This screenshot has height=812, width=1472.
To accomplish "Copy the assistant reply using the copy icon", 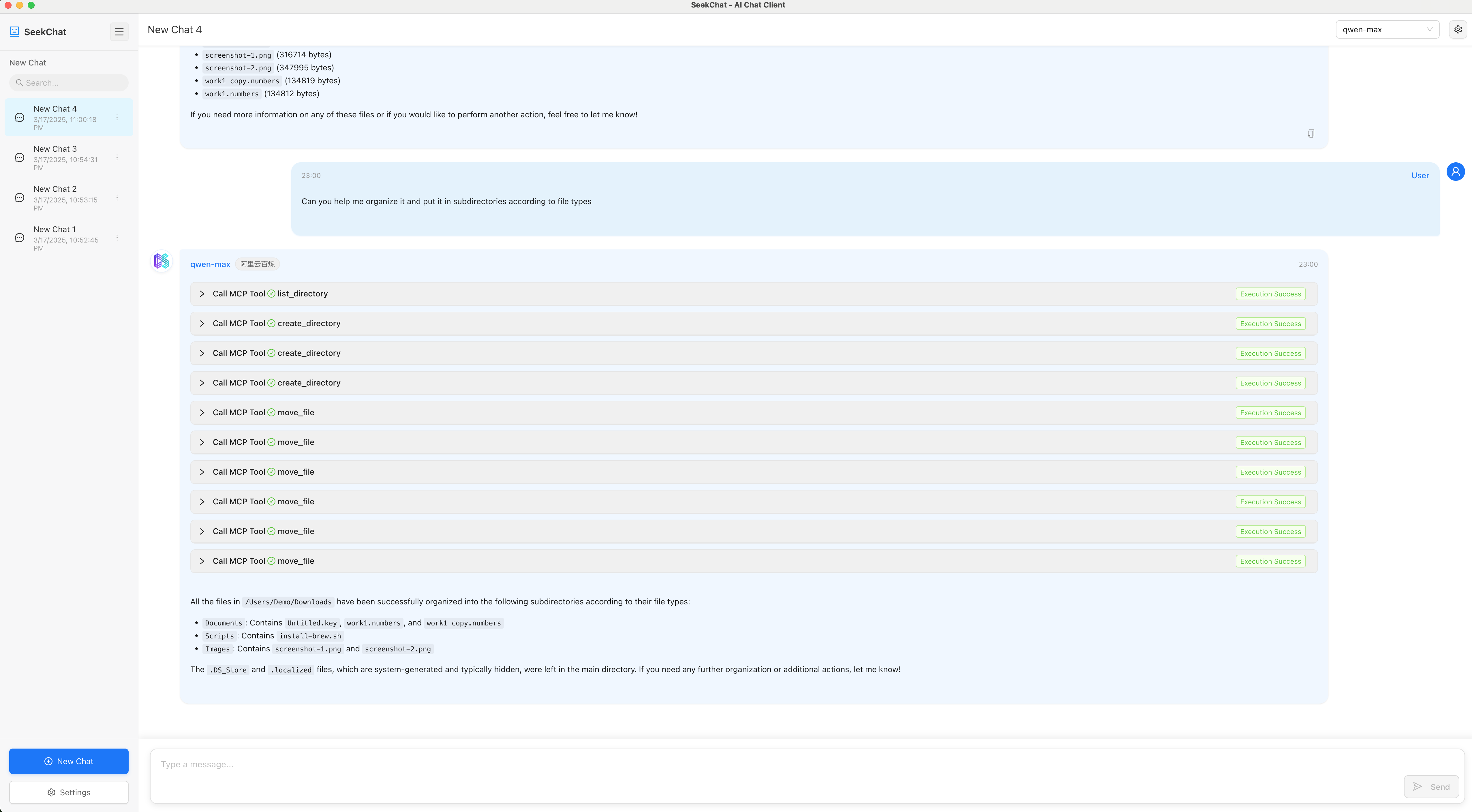I will (1311, 133).
